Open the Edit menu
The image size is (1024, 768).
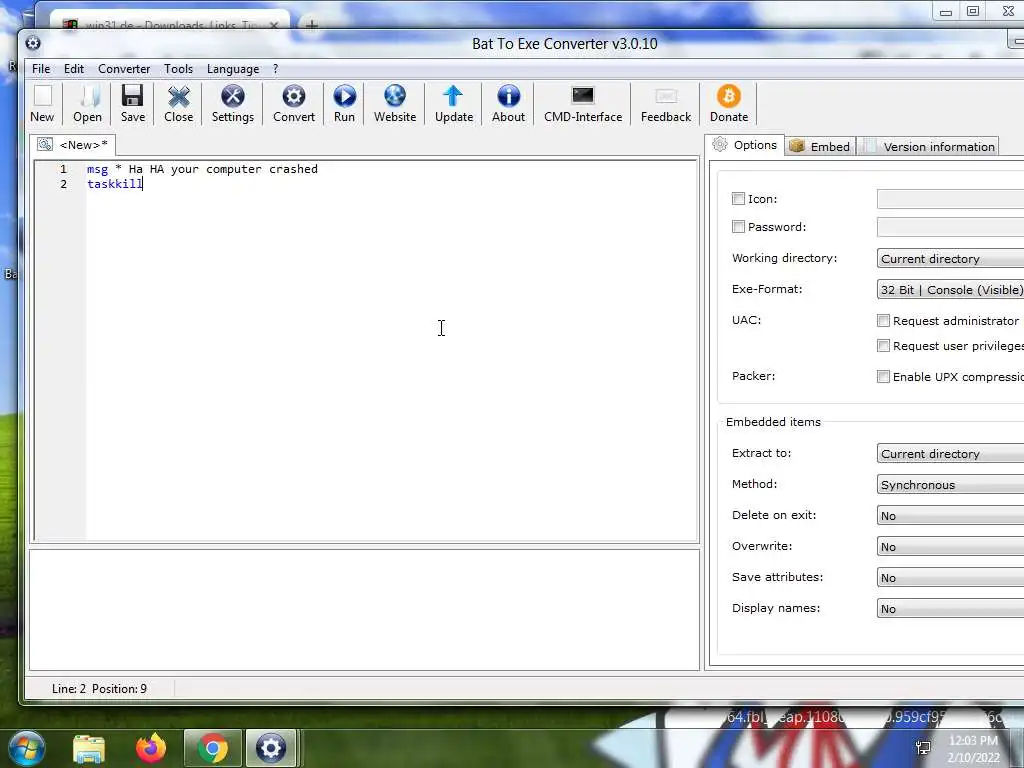pyautogui.click(x=74, y=69)
